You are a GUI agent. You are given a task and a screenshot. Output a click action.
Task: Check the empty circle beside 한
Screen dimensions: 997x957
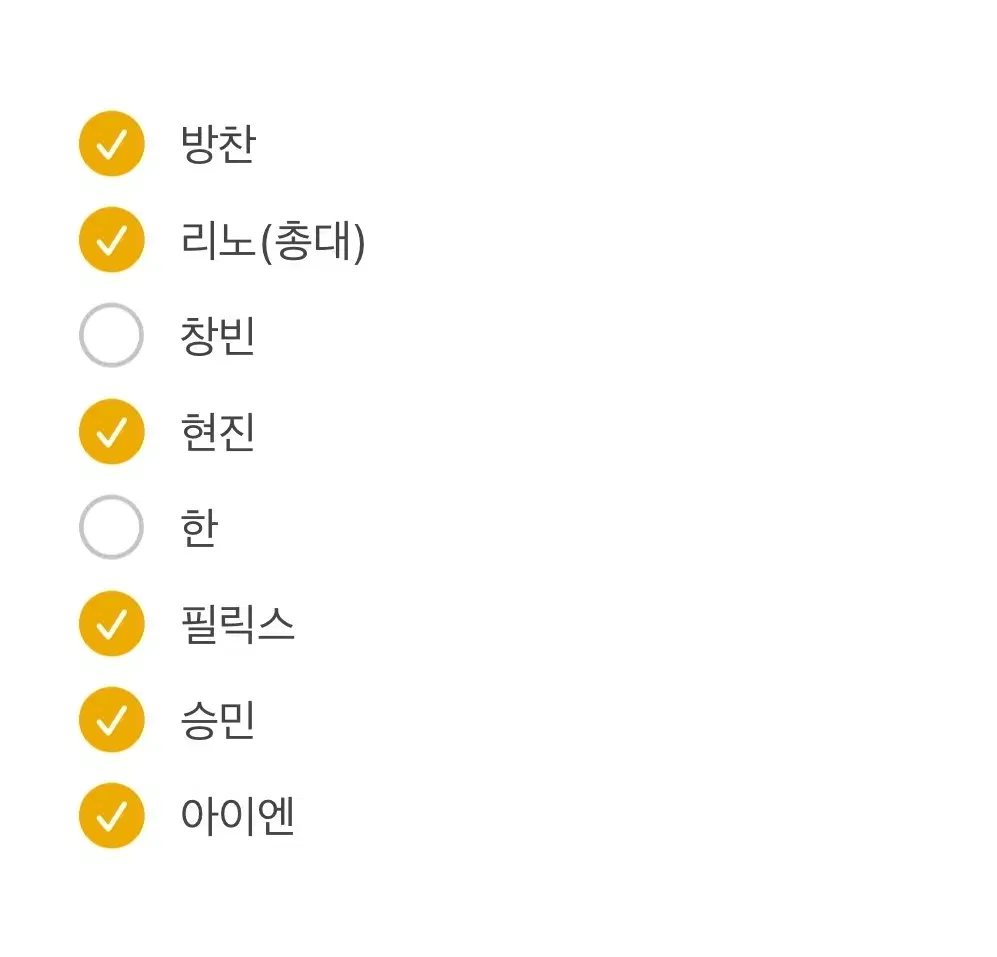111,527
